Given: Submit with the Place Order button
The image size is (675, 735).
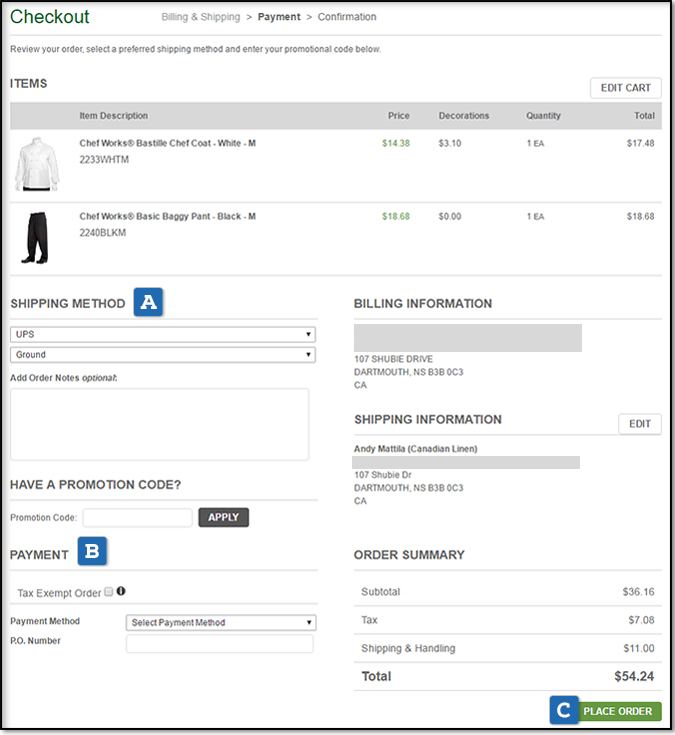Looking at the screenshot, I should point(617,711).
